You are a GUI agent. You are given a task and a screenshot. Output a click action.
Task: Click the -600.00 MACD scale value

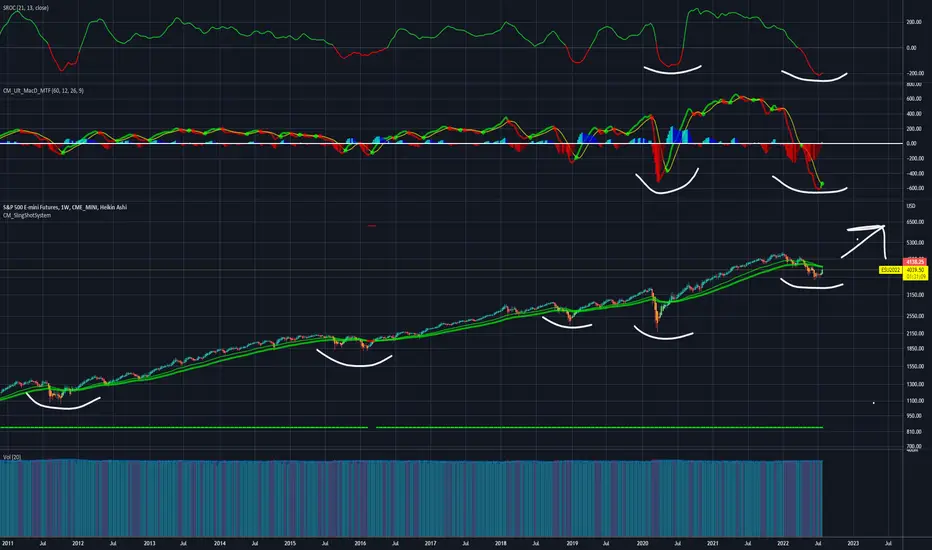pyautogui.click(x=914, y=188)
